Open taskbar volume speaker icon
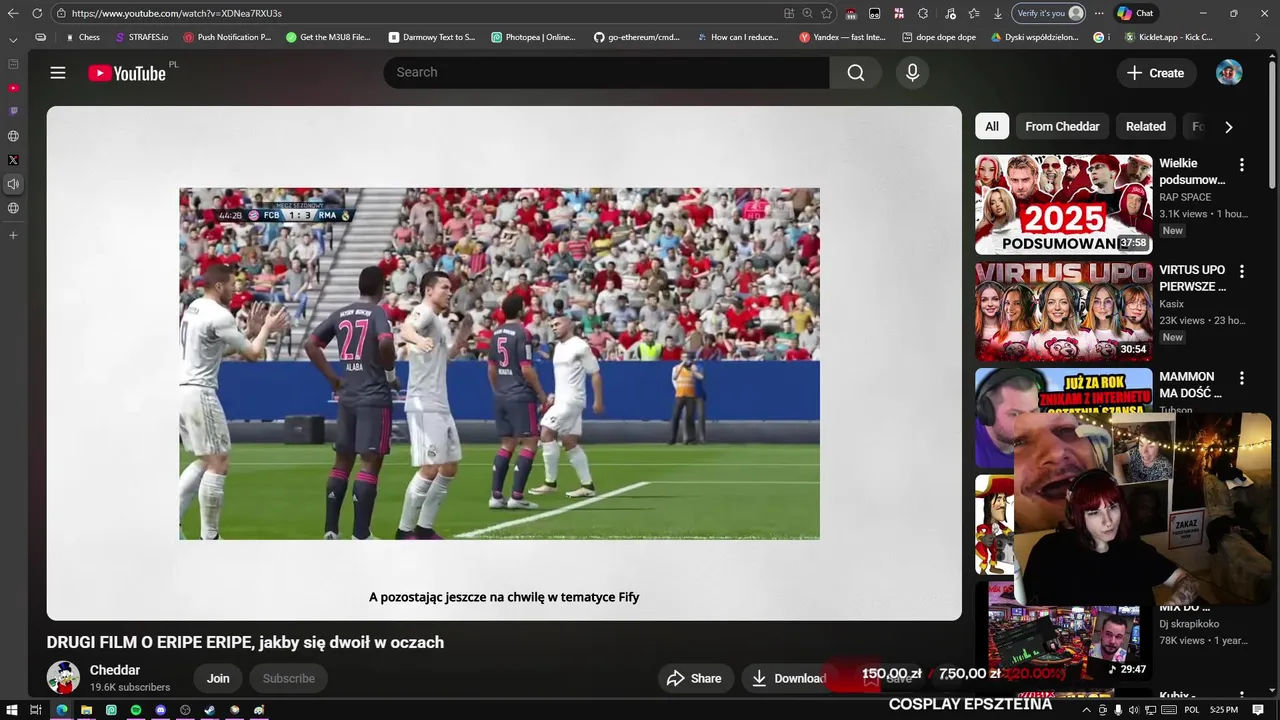This screenshot has width=1280, height=720. coord(1135,710)
